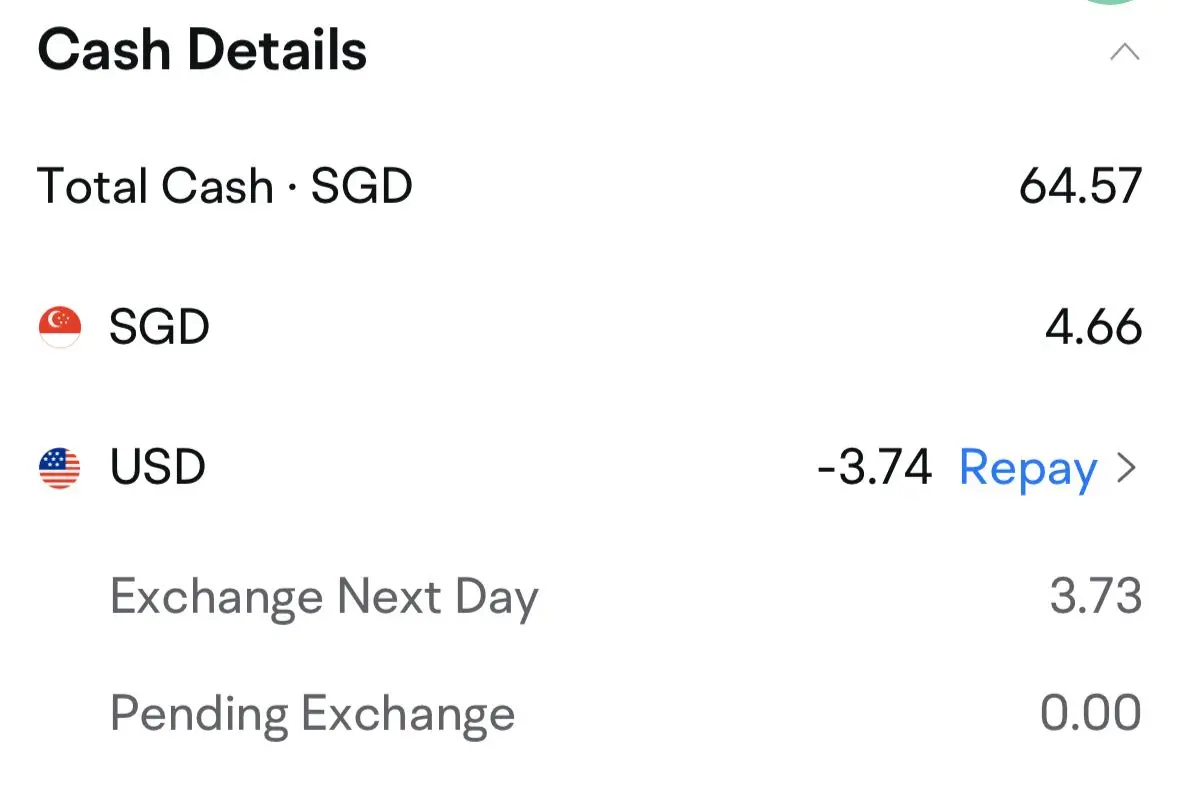Tap the United States flag icon
Screen dimensions: 1179x800
59,467
